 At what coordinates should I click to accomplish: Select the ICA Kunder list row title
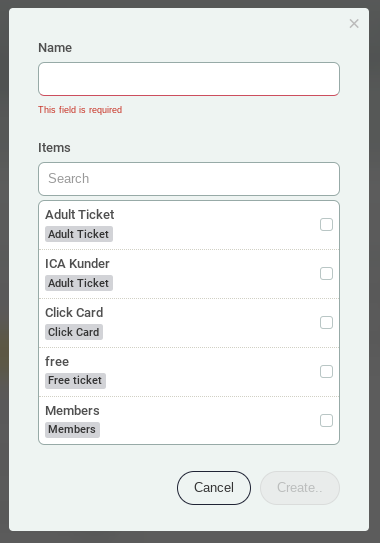click(77, 264)
